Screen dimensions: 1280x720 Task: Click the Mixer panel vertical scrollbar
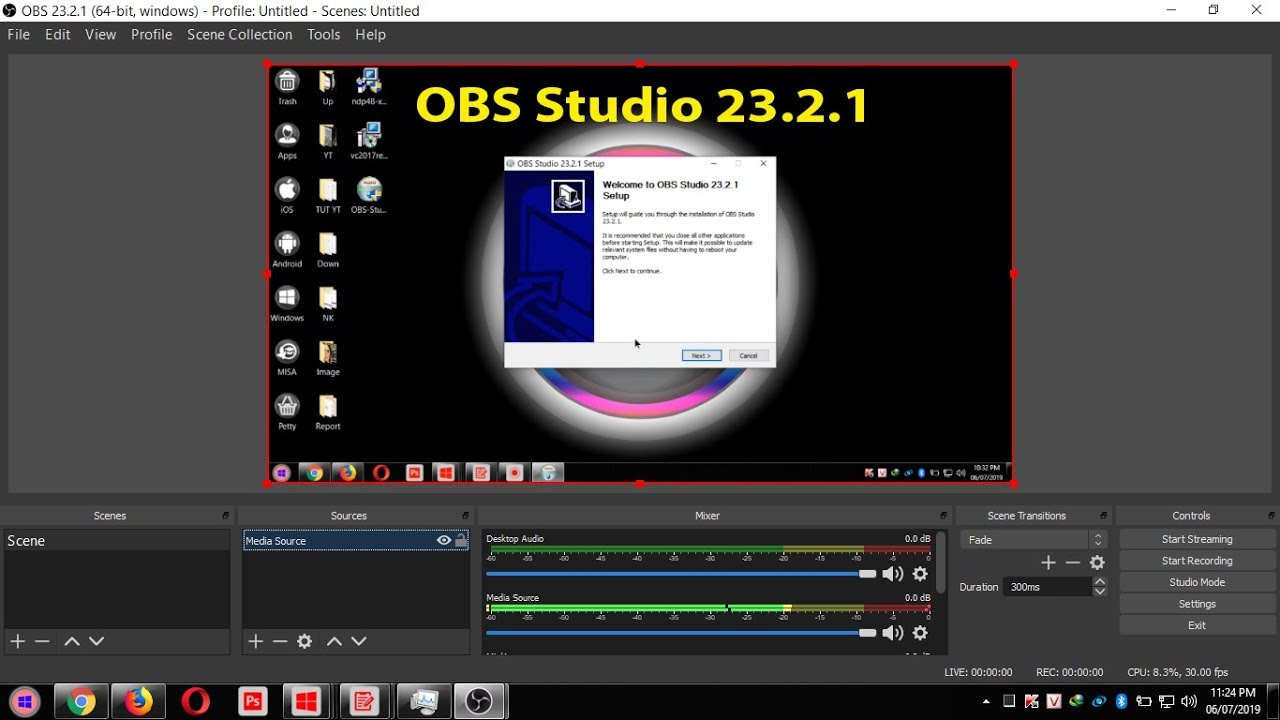pyautogui.click(x=940, y=562)
